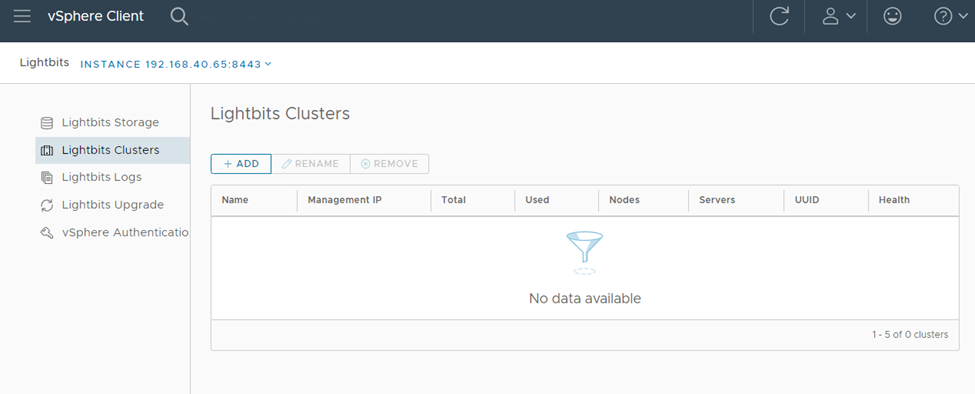Screen dimensions: 975x394
Task: Expand the INSTANCE 192.168.40.65:8443 dropdown
Action: 176,64
